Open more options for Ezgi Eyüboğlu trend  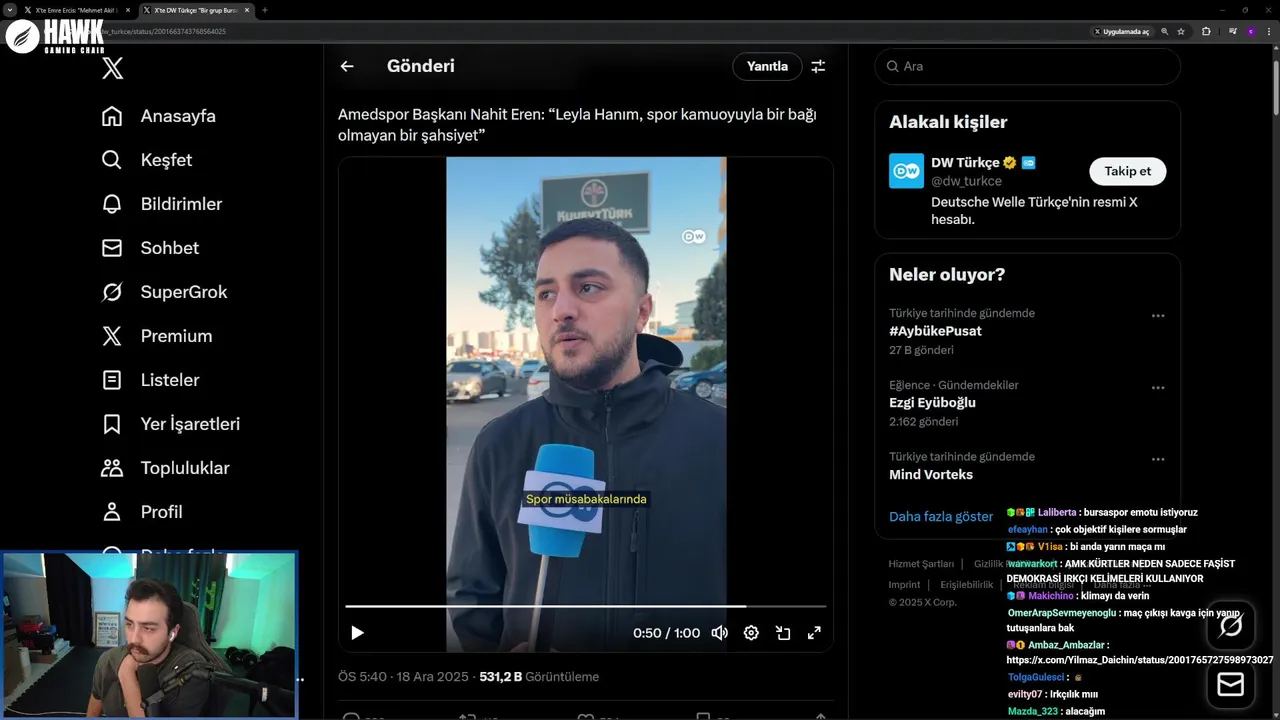[x=1158, y=388]
